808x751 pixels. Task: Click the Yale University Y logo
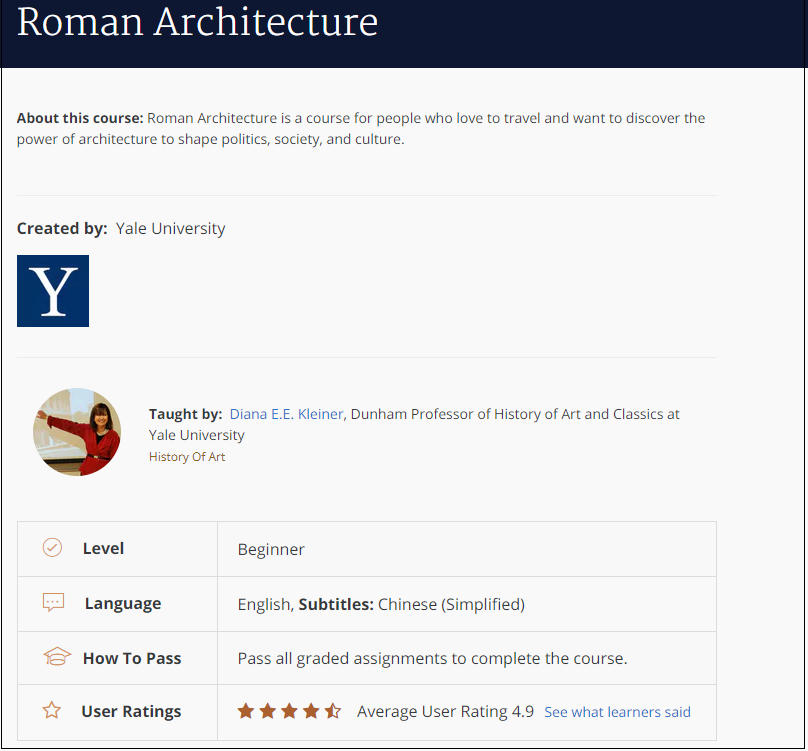pyautogui.click(x=53, y=291)
